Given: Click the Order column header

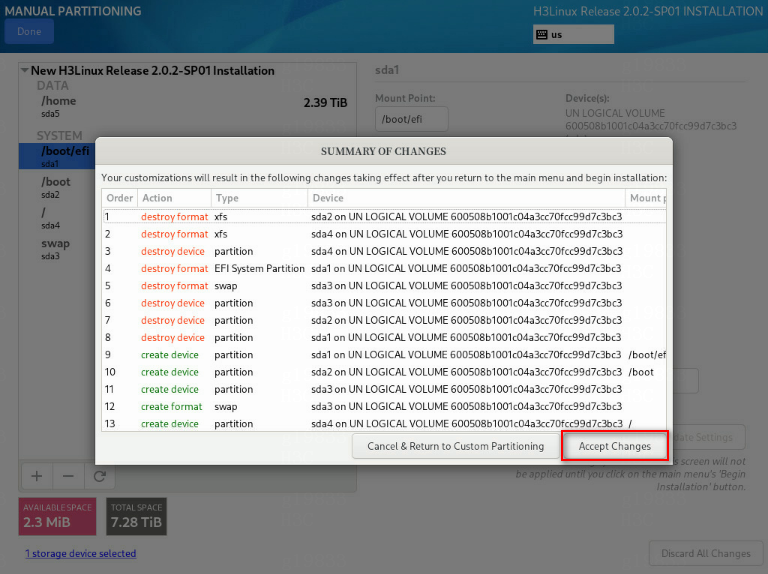Looking at the screenshot, I should [x=120, y=198].
